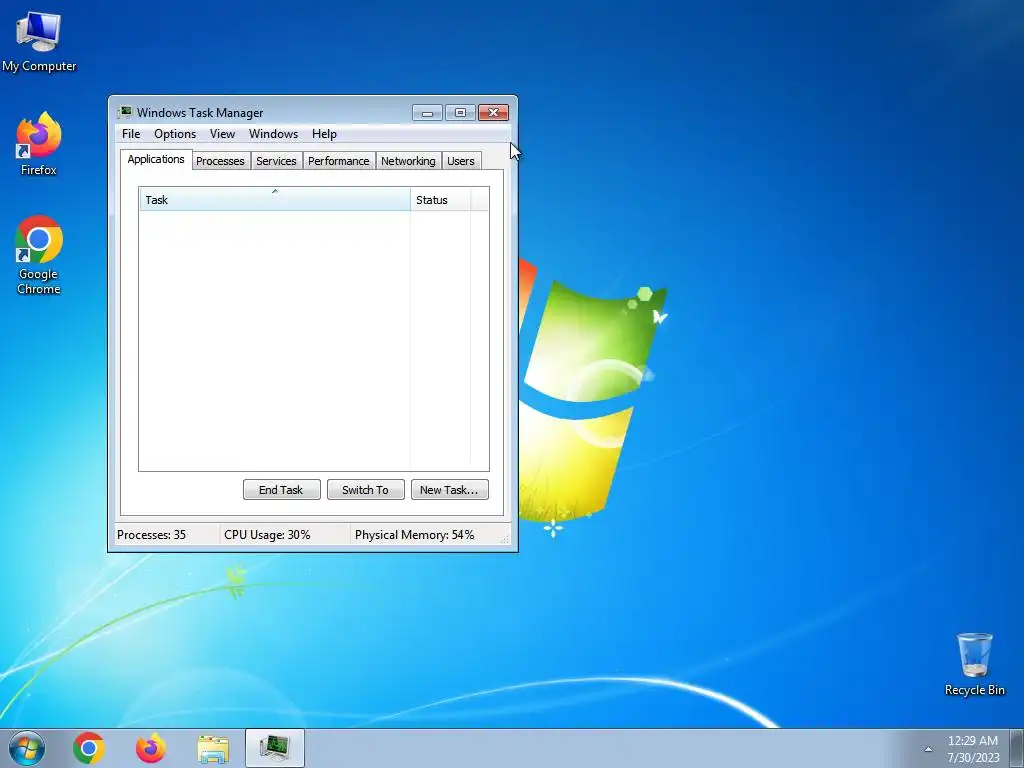Click the 'Physical Memory: 54%' status text
Image resolution: width=1024 pixels, height=768 pixels.
point(415,535)
